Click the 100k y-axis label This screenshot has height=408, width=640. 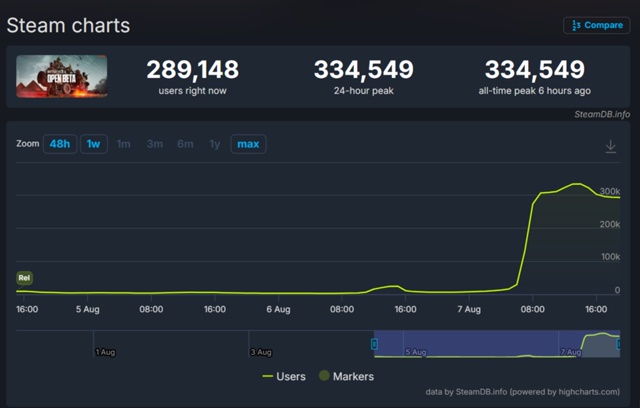click(611, 257)
